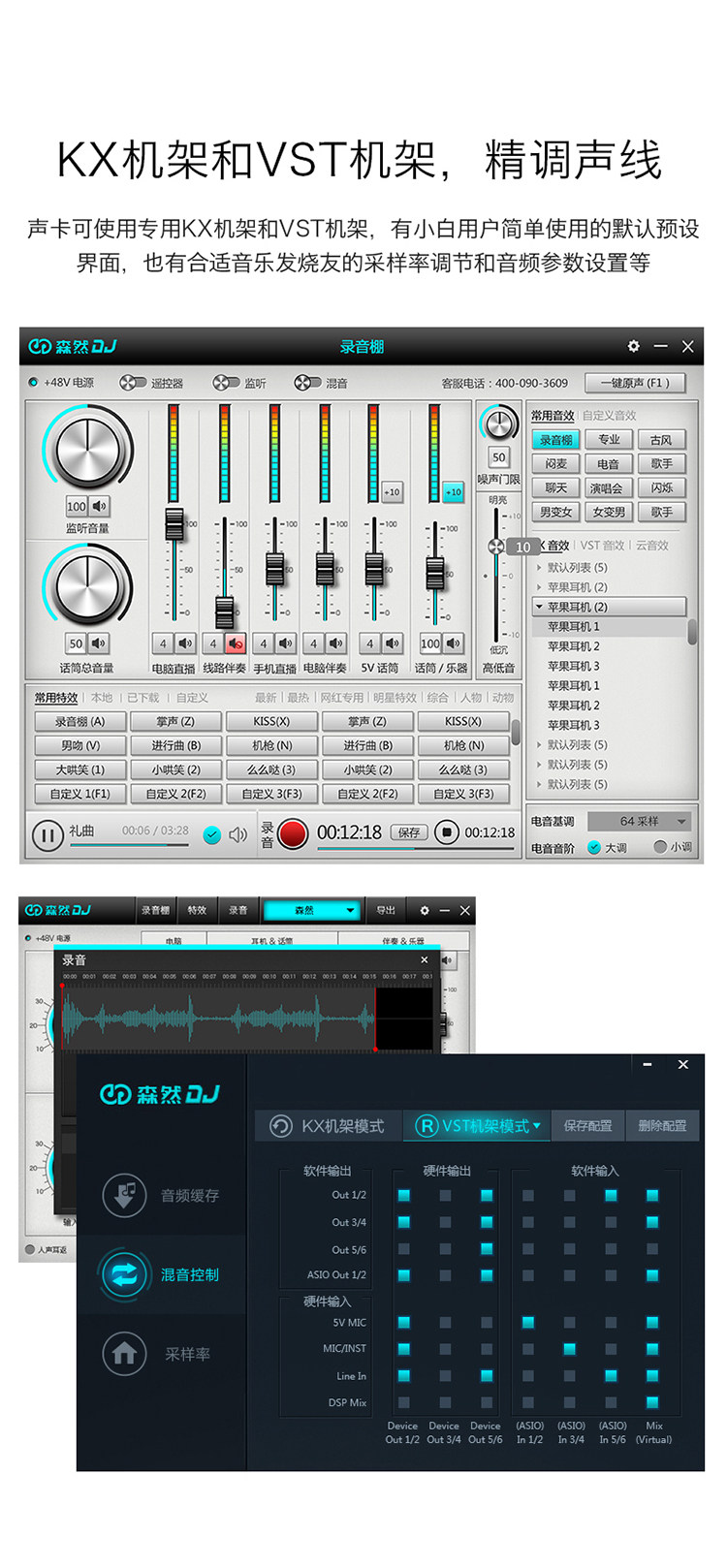The width and height of the screenshot is (727, 1568).
Task: Open the settings gear in the 森然 window
Action: point(424,910)
